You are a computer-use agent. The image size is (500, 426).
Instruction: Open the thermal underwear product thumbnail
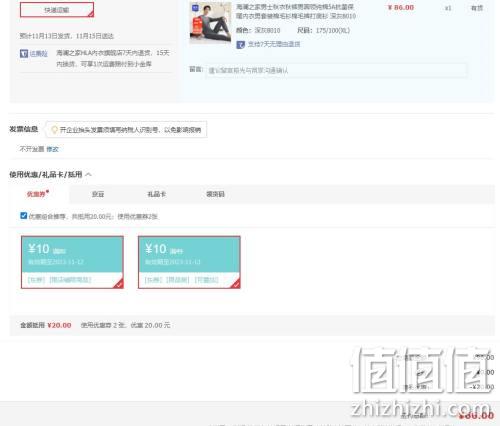pos(210,23)
